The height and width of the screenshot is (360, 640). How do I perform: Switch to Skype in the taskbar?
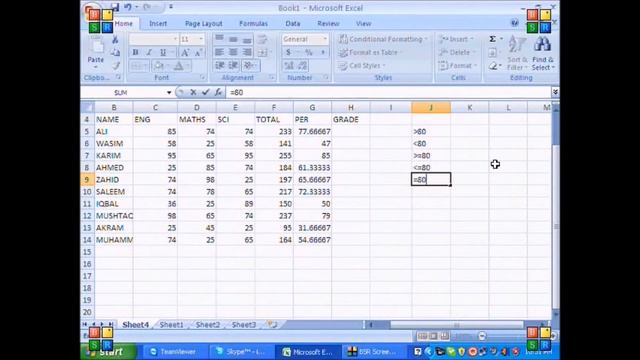[x=241, y=351]
